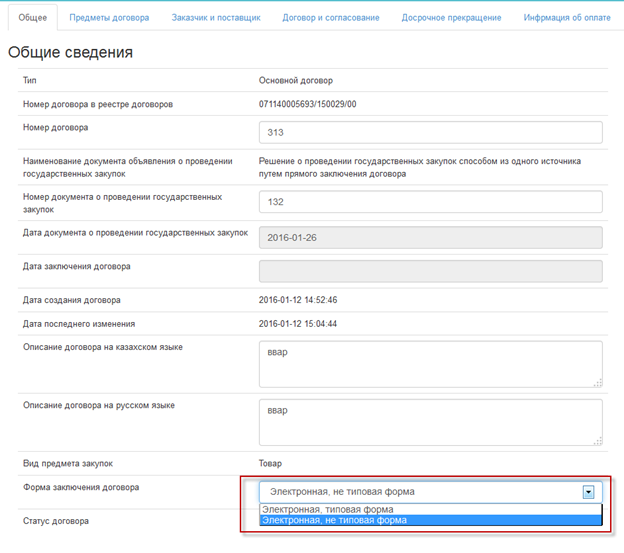Click the Номер договора field with 313
This screenshot has width=624, height=553.
pos(431,132)
